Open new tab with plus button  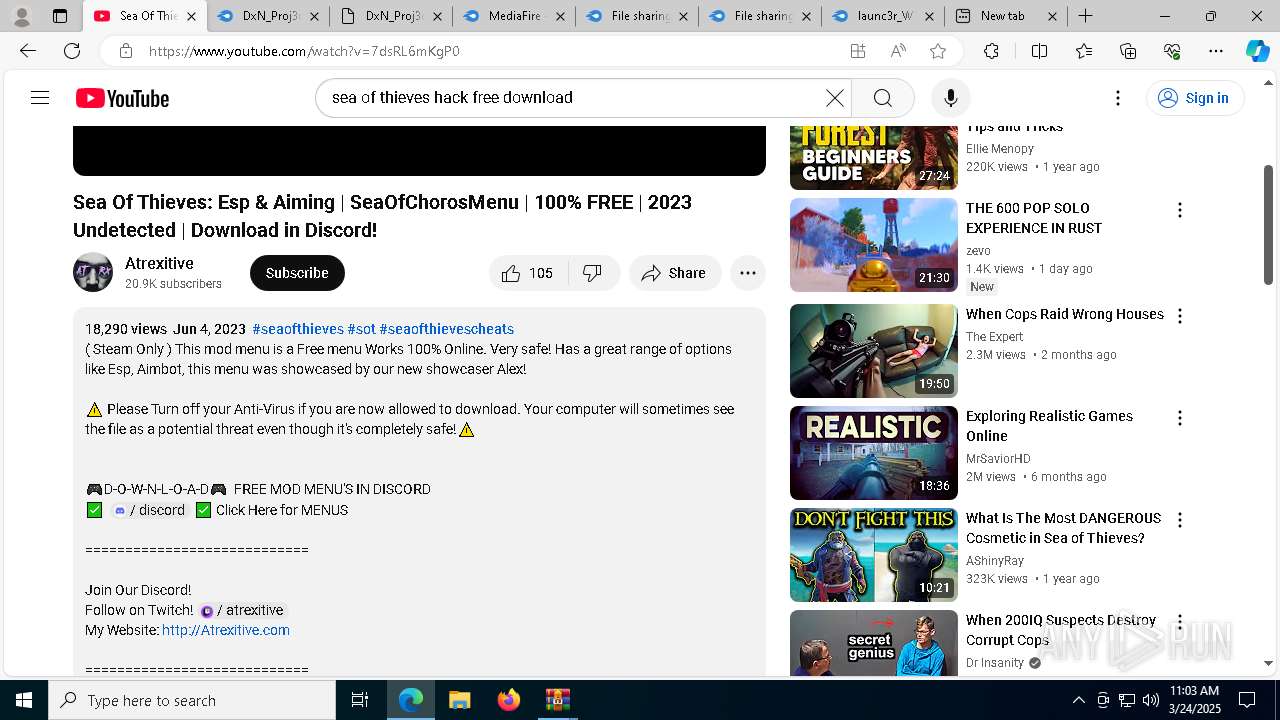(1085, 16)
